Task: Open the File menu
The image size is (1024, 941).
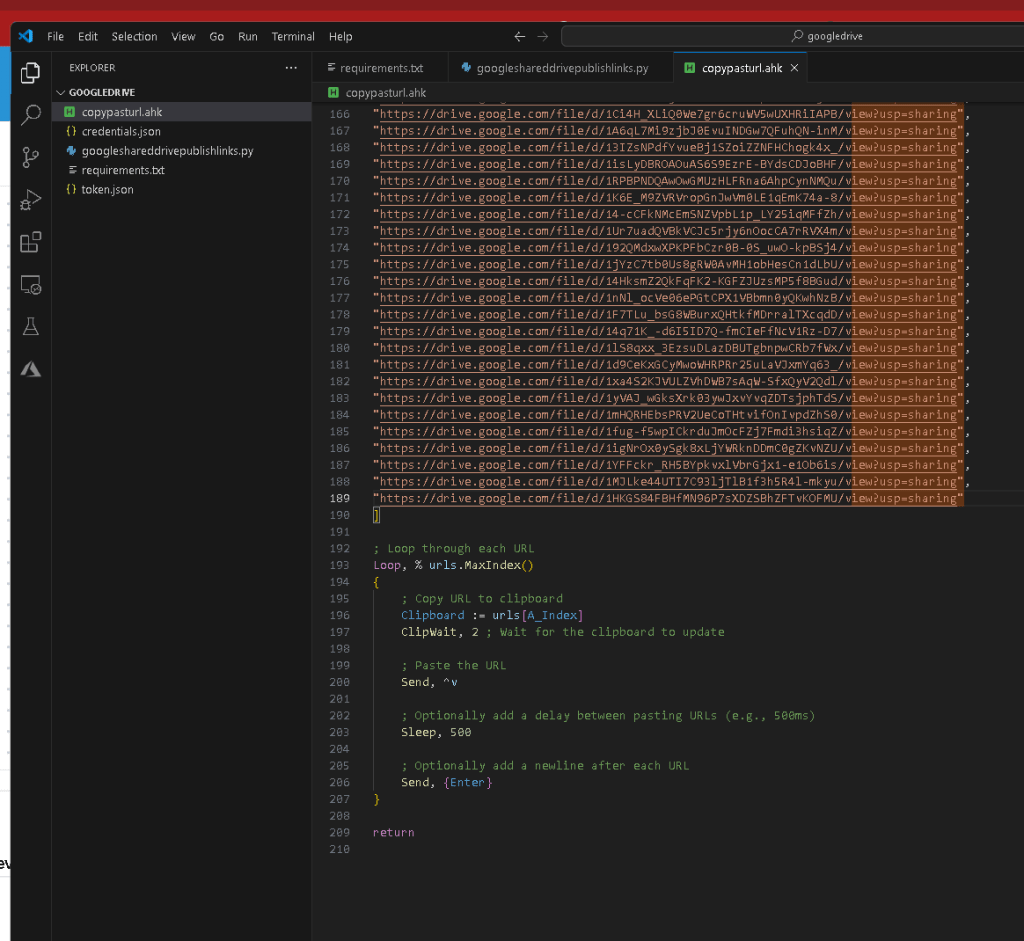Action: [x=56, y=37]
